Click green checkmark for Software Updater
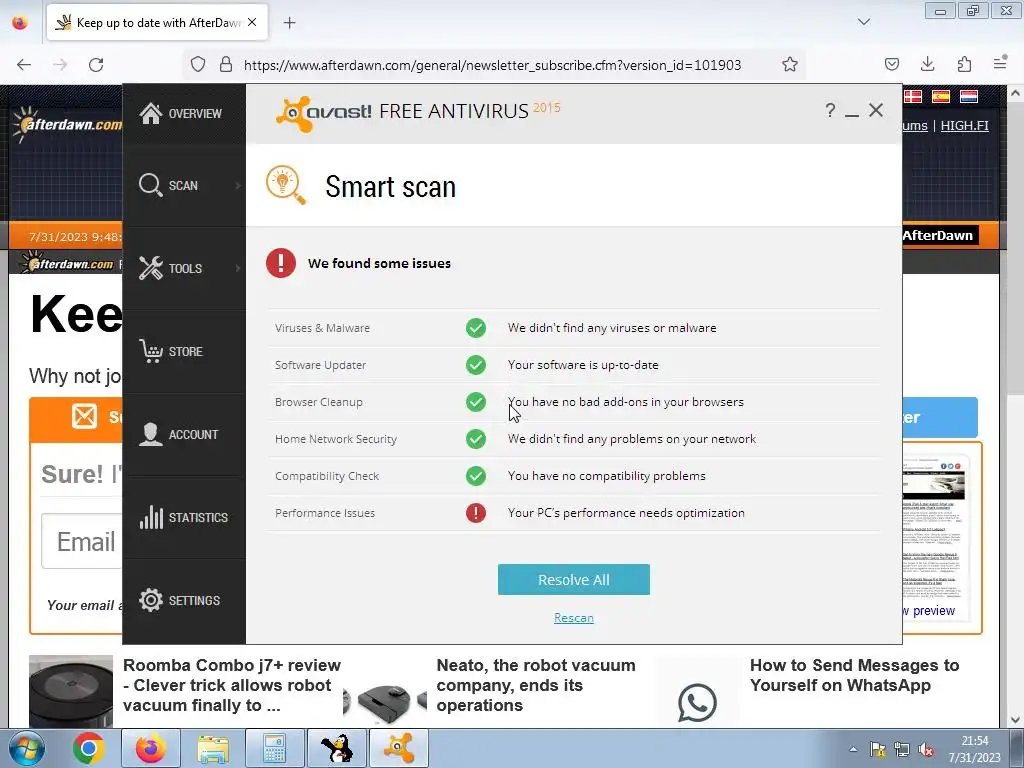The image size is (1024, 768). (x=476, y=365)
